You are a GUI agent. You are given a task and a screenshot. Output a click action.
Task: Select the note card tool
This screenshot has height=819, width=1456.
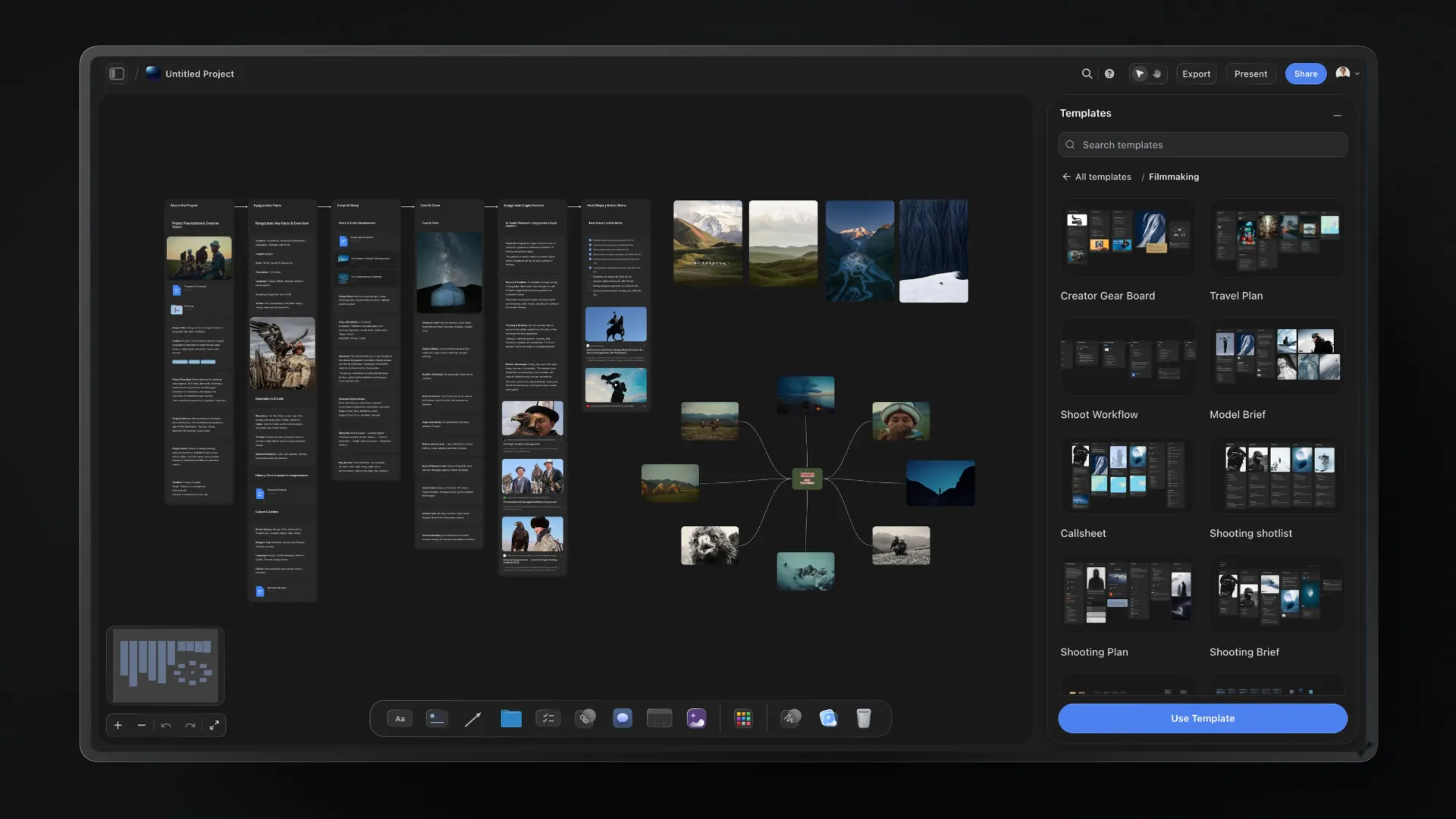point(437,718)
